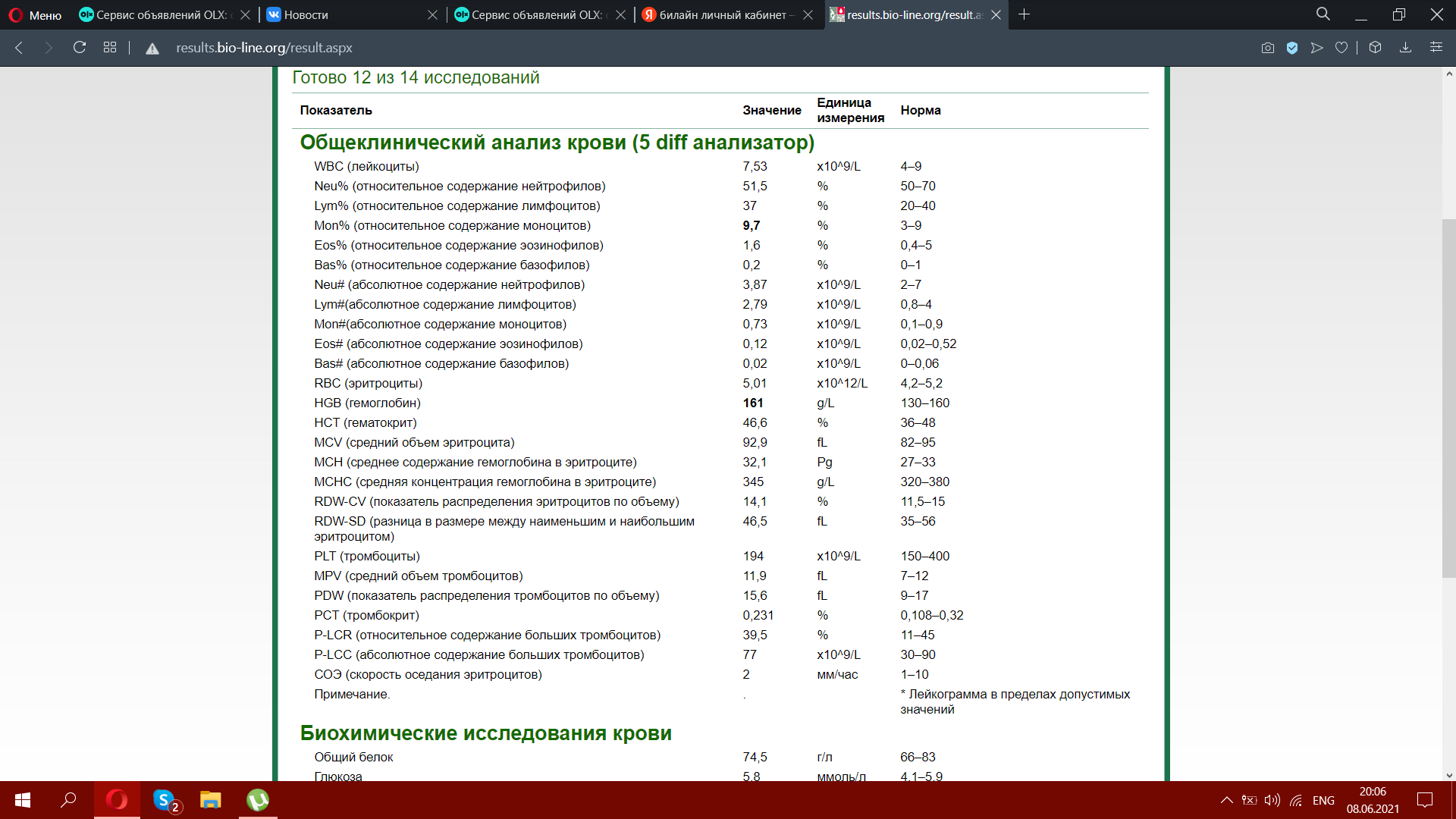Open the tab search magnifier icon
Screen dimensions: 1456x819
pyautogui.click(x=1323, y=14)
